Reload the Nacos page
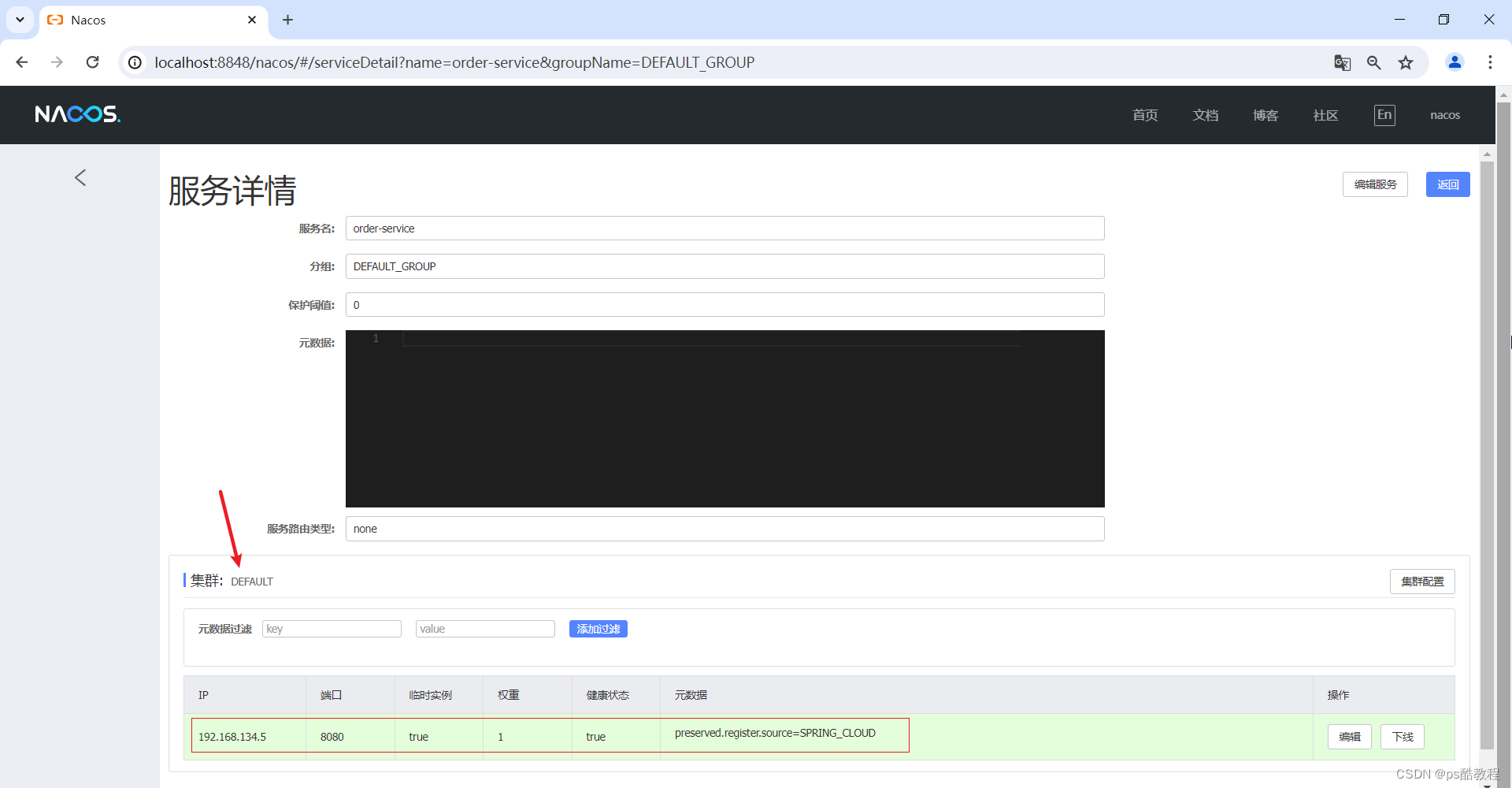This screenshot has width=1512, height=788. pyautogui.click(x=92, y=62)
